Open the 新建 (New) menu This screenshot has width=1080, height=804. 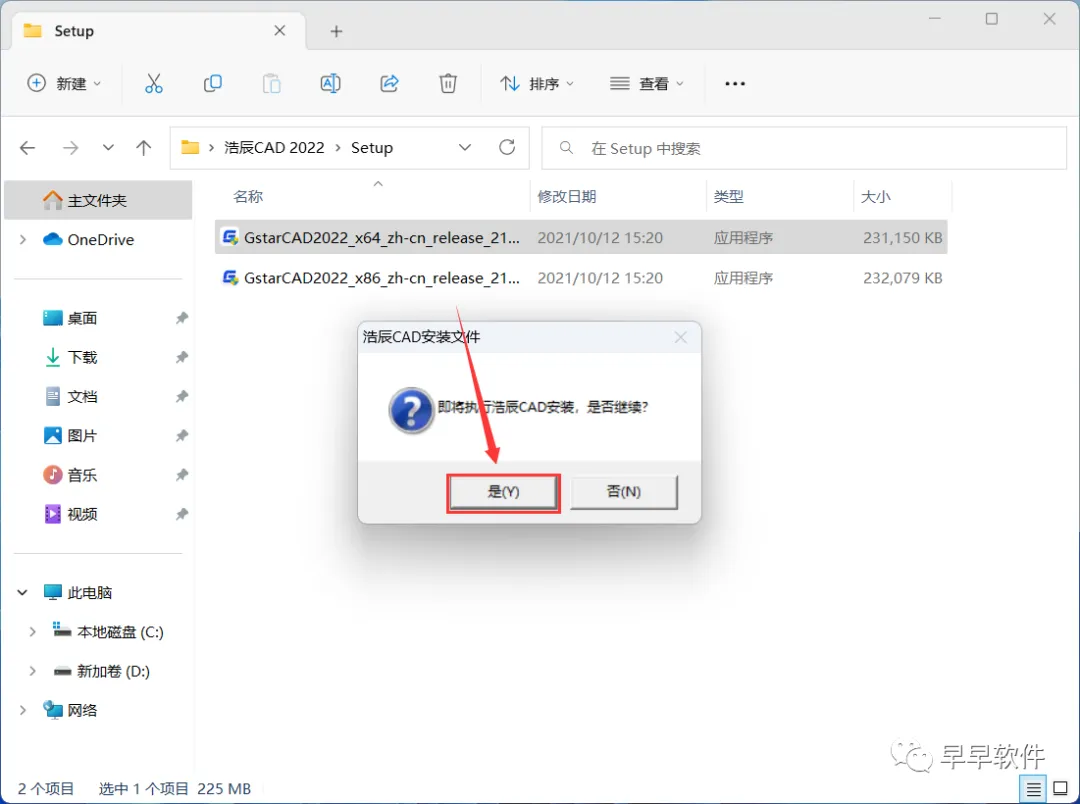click(64, 83)
